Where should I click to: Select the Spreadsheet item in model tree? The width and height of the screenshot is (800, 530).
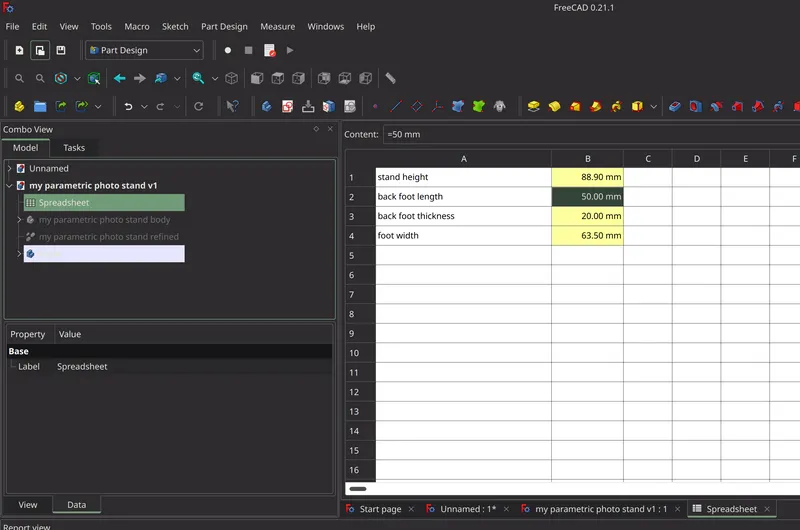64,203
